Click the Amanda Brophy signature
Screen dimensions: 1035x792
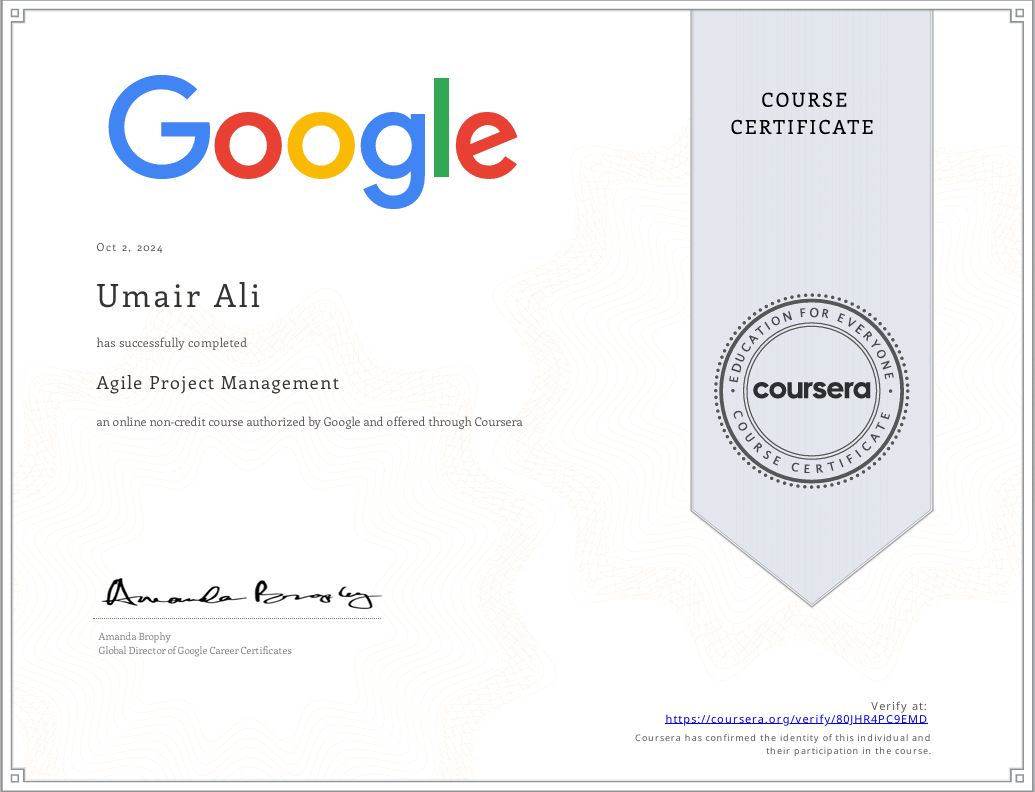click(x=242, y=593)
